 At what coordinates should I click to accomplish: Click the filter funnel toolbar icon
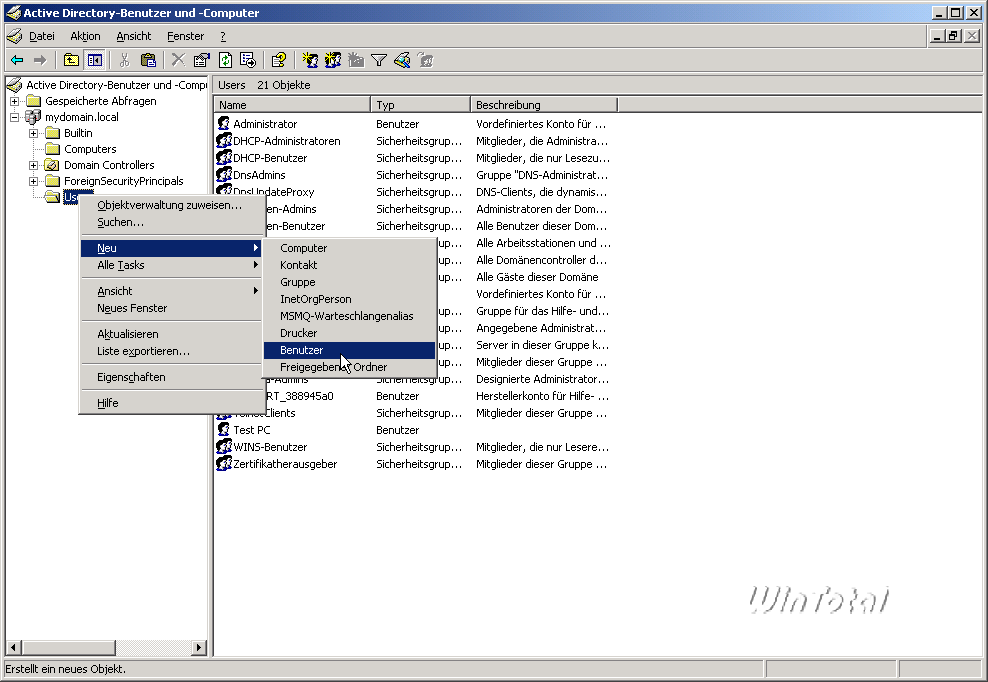(379, 60)
